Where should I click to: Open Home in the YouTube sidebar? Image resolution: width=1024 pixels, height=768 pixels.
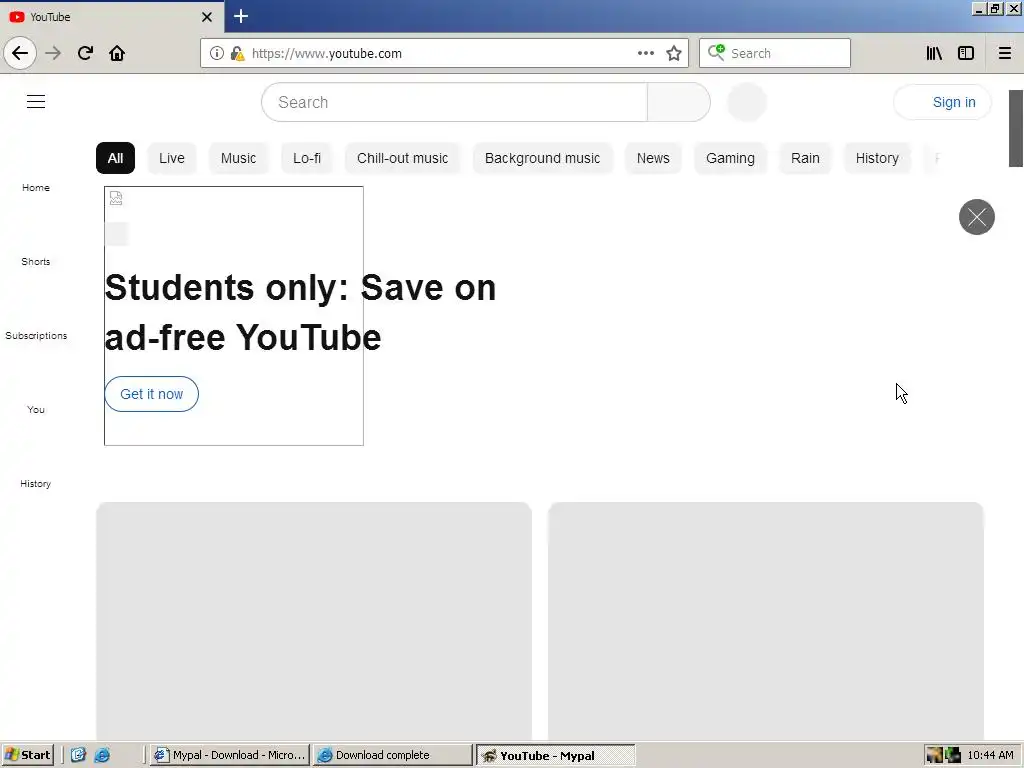point(36,187)
